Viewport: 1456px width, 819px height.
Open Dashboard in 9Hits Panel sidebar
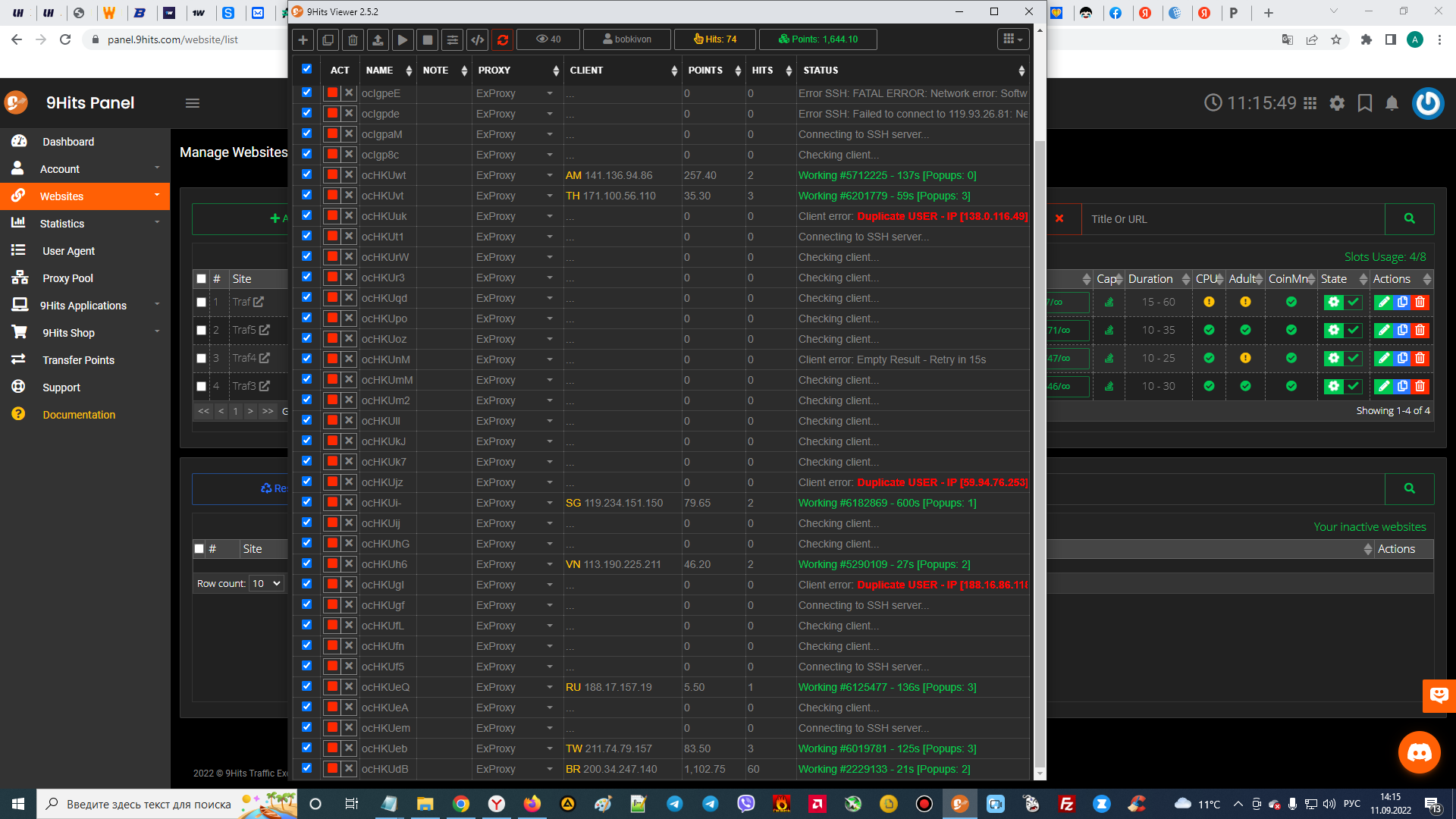tap(68, 142)
